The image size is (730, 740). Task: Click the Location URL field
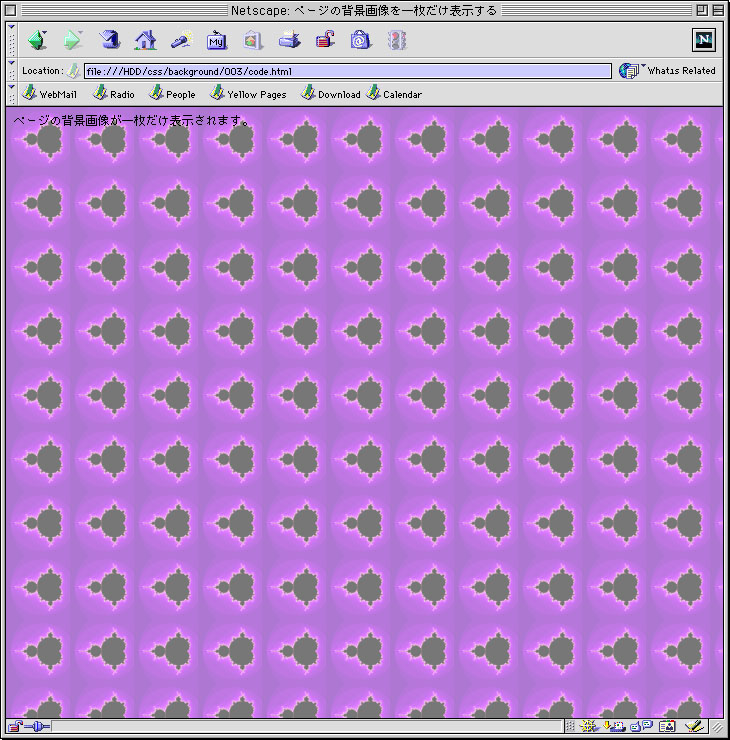[347, 71]
